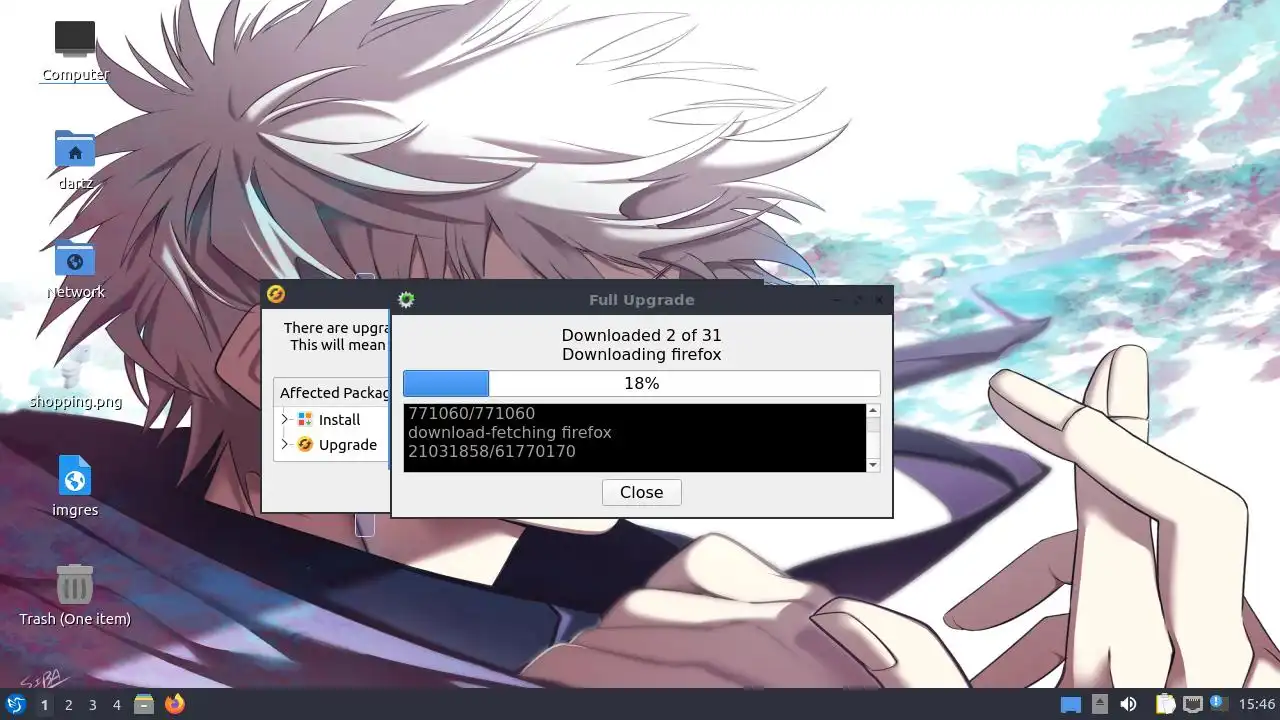Launch Firefox from the taskbar

tap(175, 704)
